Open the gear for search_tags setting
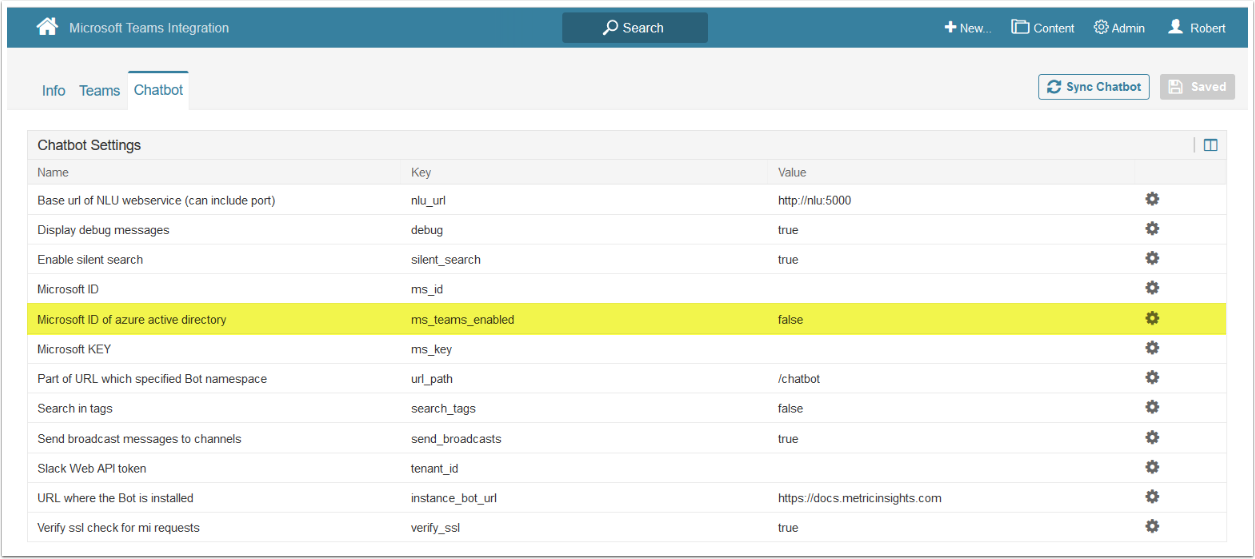This screenshot has height=559, width=1255. click(x=1152, y=407)
